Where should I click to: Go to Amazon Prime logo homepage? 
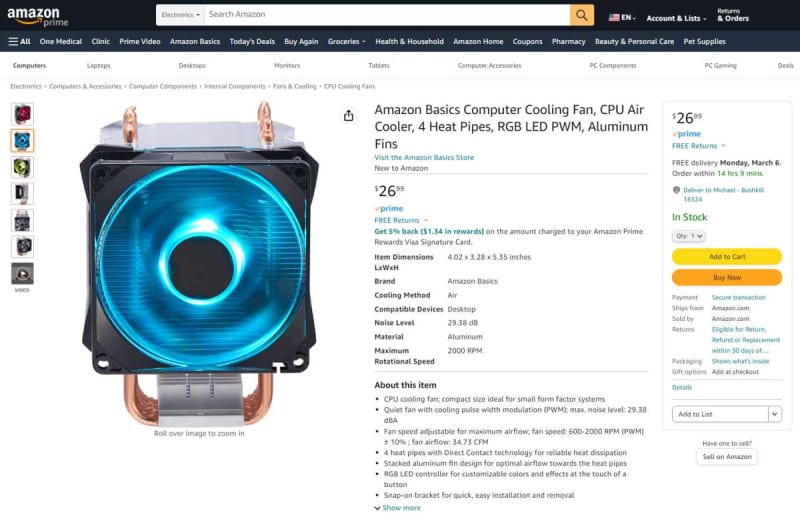click(37, 16)
